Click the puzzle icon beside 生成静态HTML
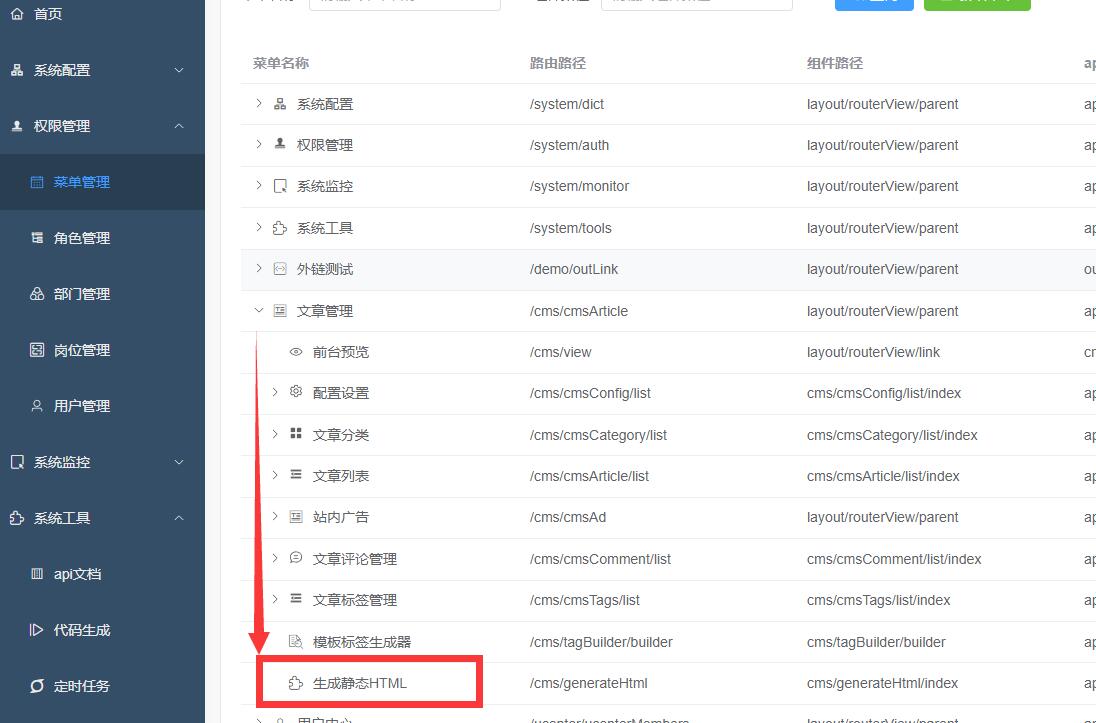 [x=296, y=683]
